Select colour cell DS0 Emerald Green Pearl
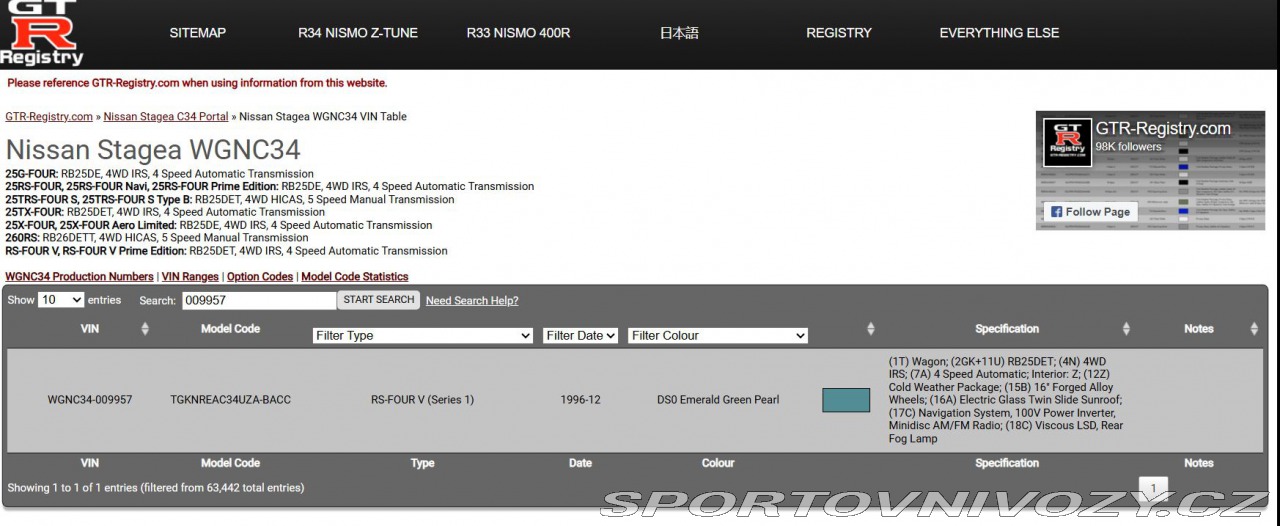 [718, 400]
